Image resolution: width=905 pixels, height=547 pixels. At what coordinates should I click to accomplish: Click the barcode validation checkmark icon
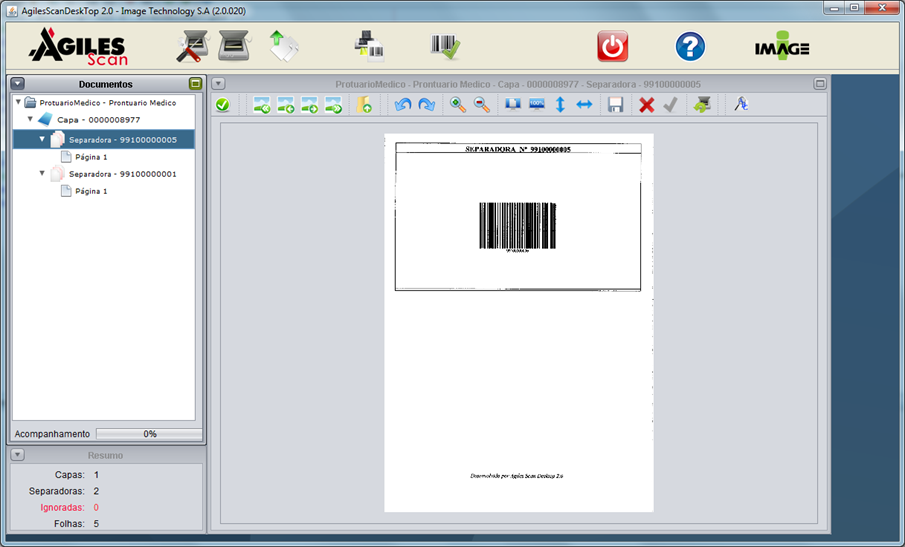coord(445,46)
